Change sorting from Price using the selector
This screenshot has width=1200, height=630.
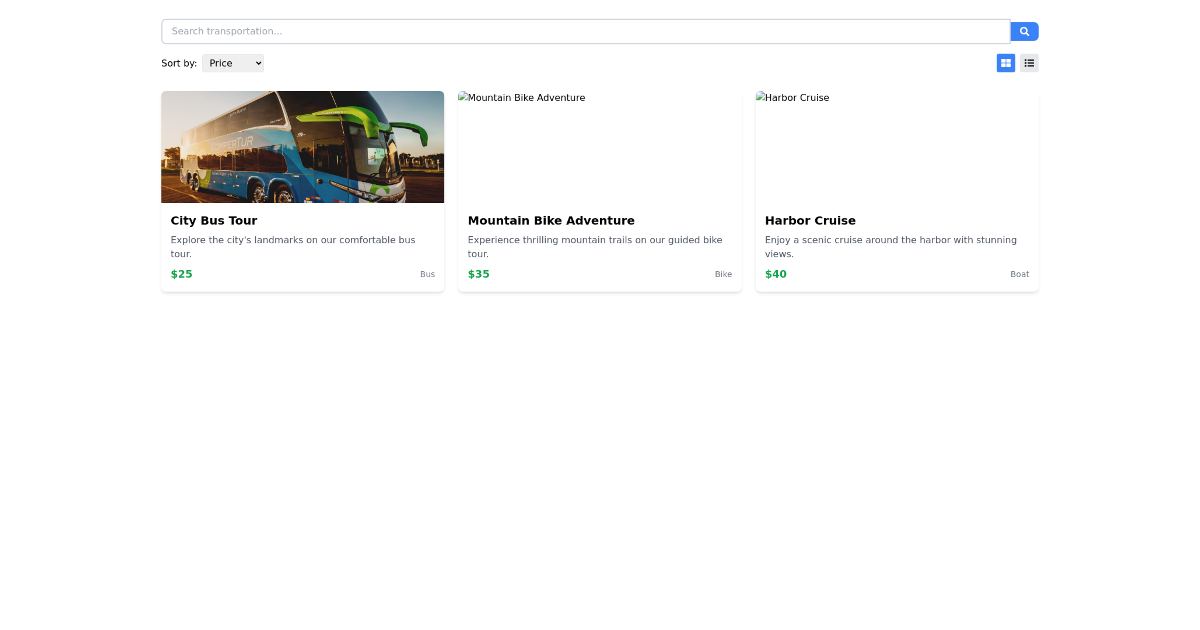point(232,63)
